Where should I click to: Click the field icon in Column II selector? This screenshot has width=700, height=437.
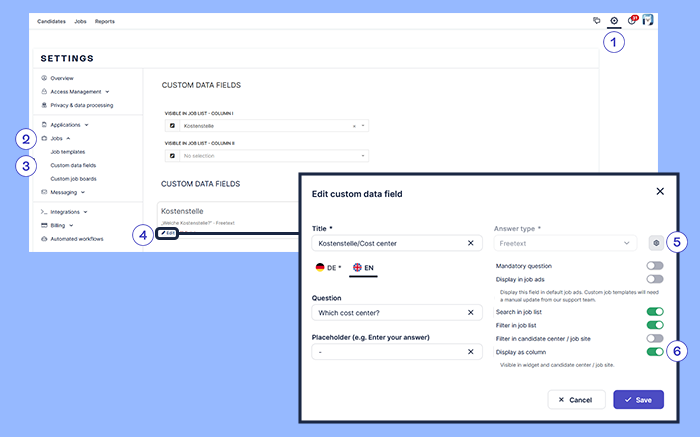(172, 156)
